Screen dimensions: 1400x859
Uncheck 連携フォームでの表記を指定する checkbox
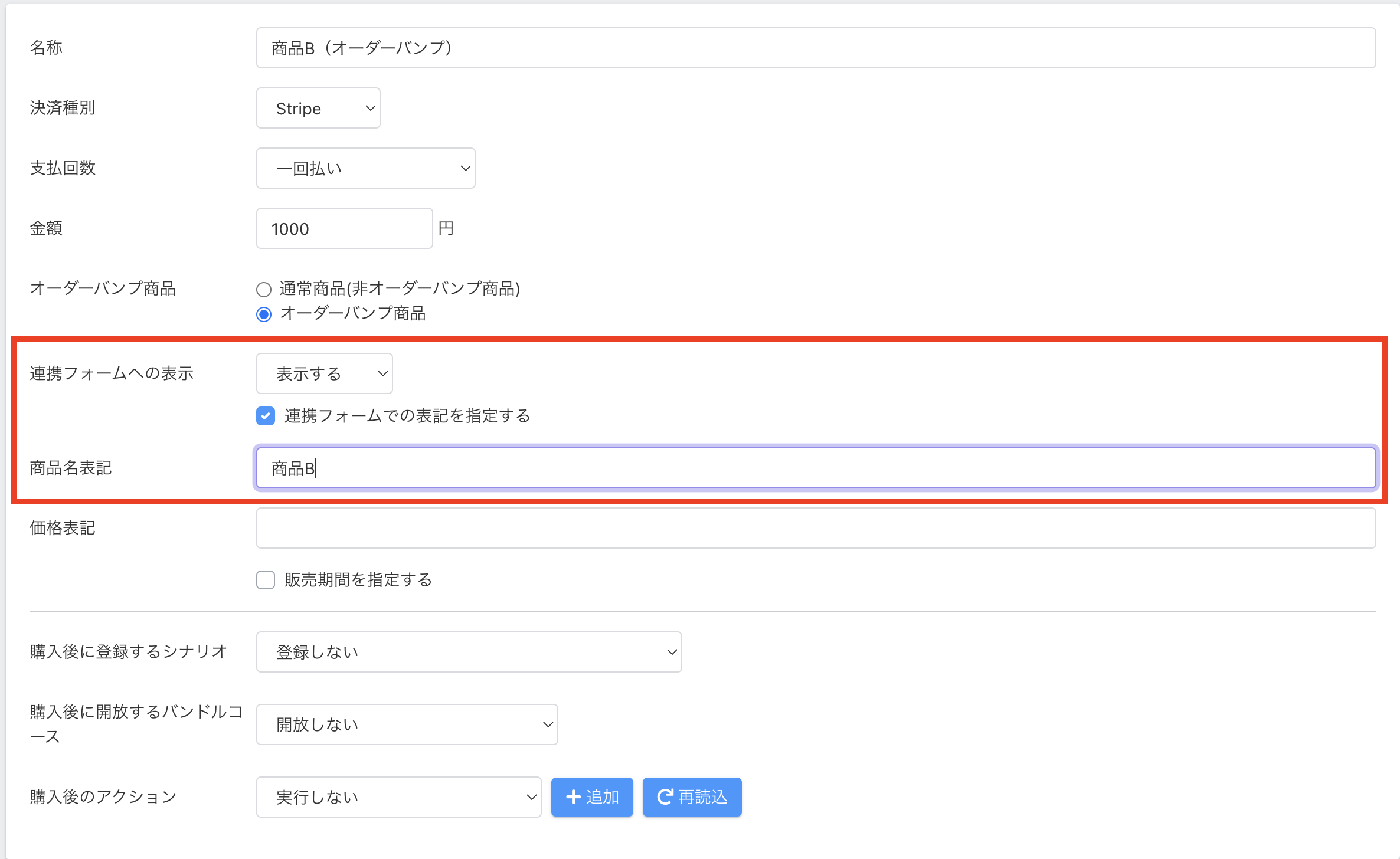(x=266, y=416)
